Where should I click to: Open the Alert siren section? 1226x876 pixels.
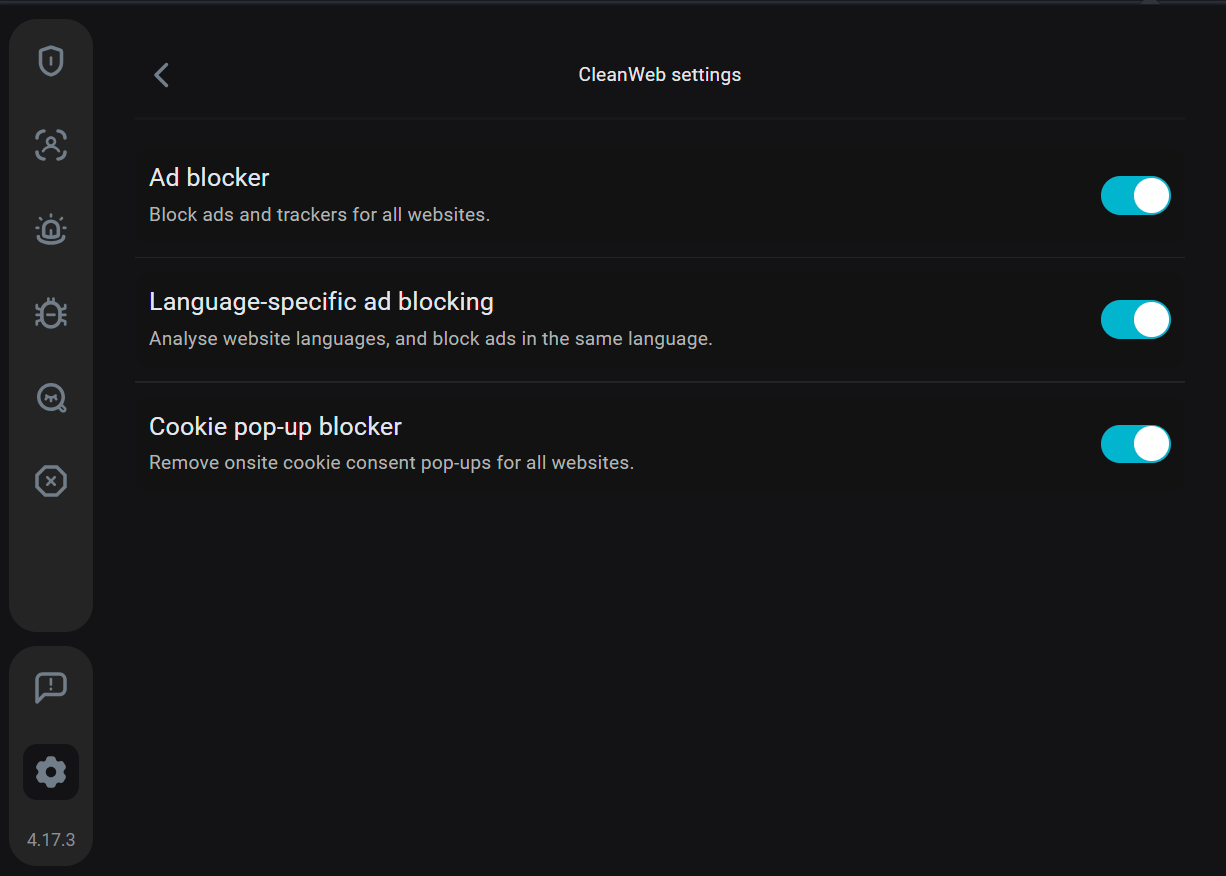(51, 230)
